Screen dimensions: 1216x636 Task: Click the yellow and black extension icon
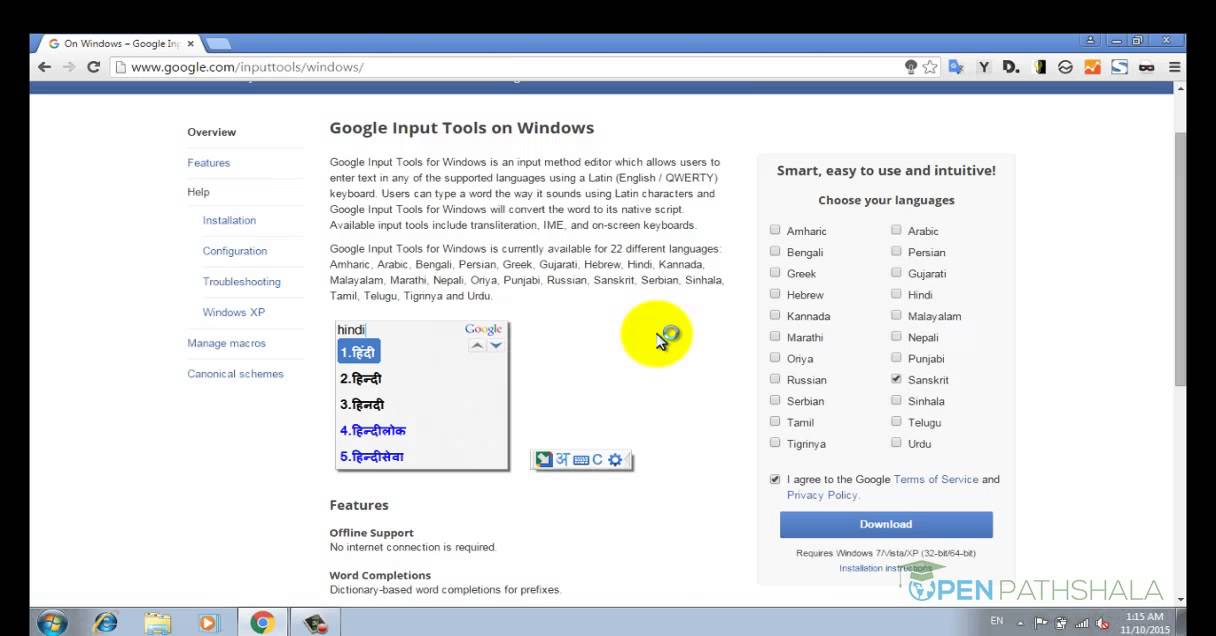pyautogui.click(x=1039, y=67)
